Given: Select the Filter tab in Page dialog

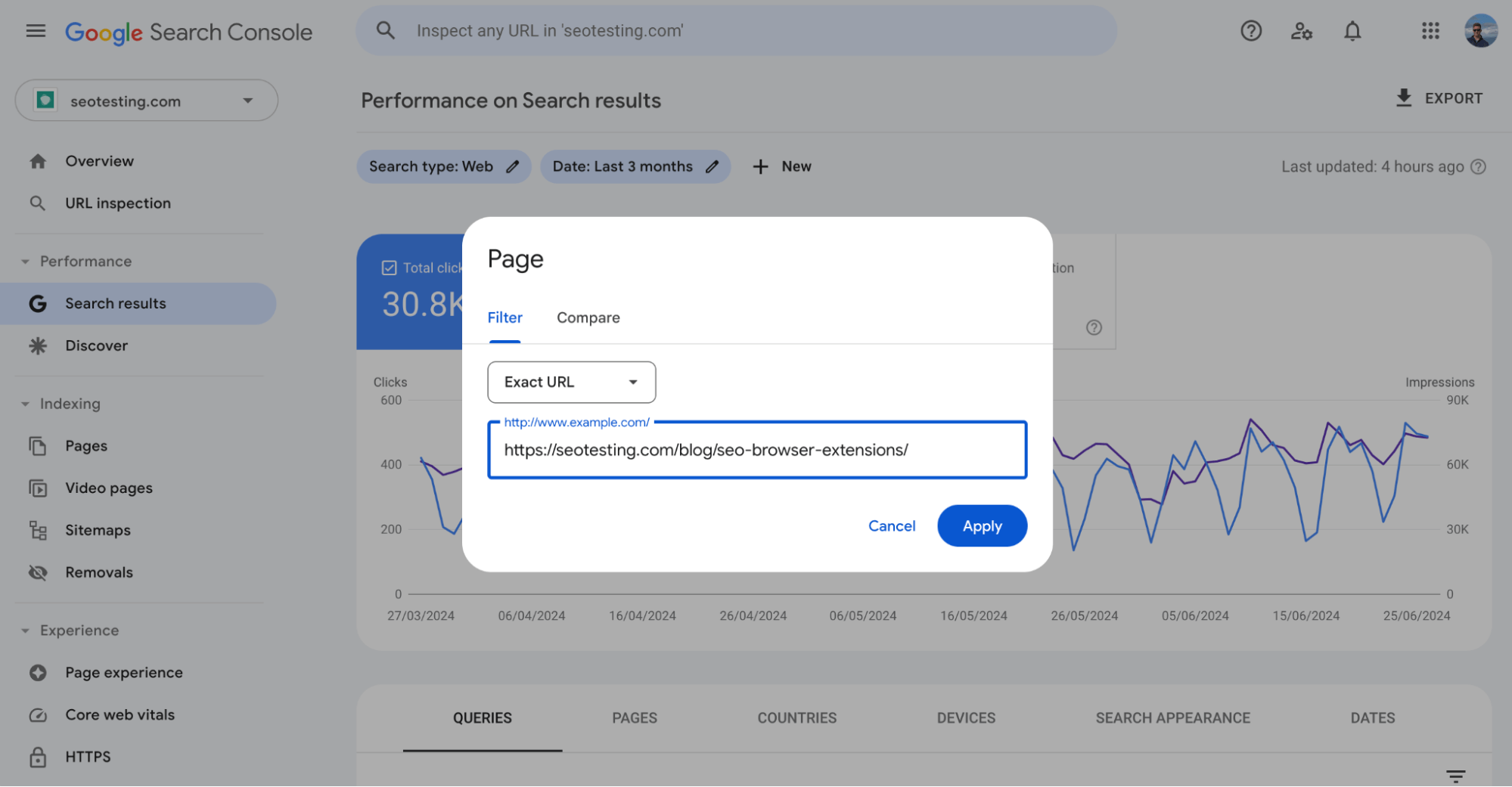Looking at the screenshot, I should [x=505, y=318].
